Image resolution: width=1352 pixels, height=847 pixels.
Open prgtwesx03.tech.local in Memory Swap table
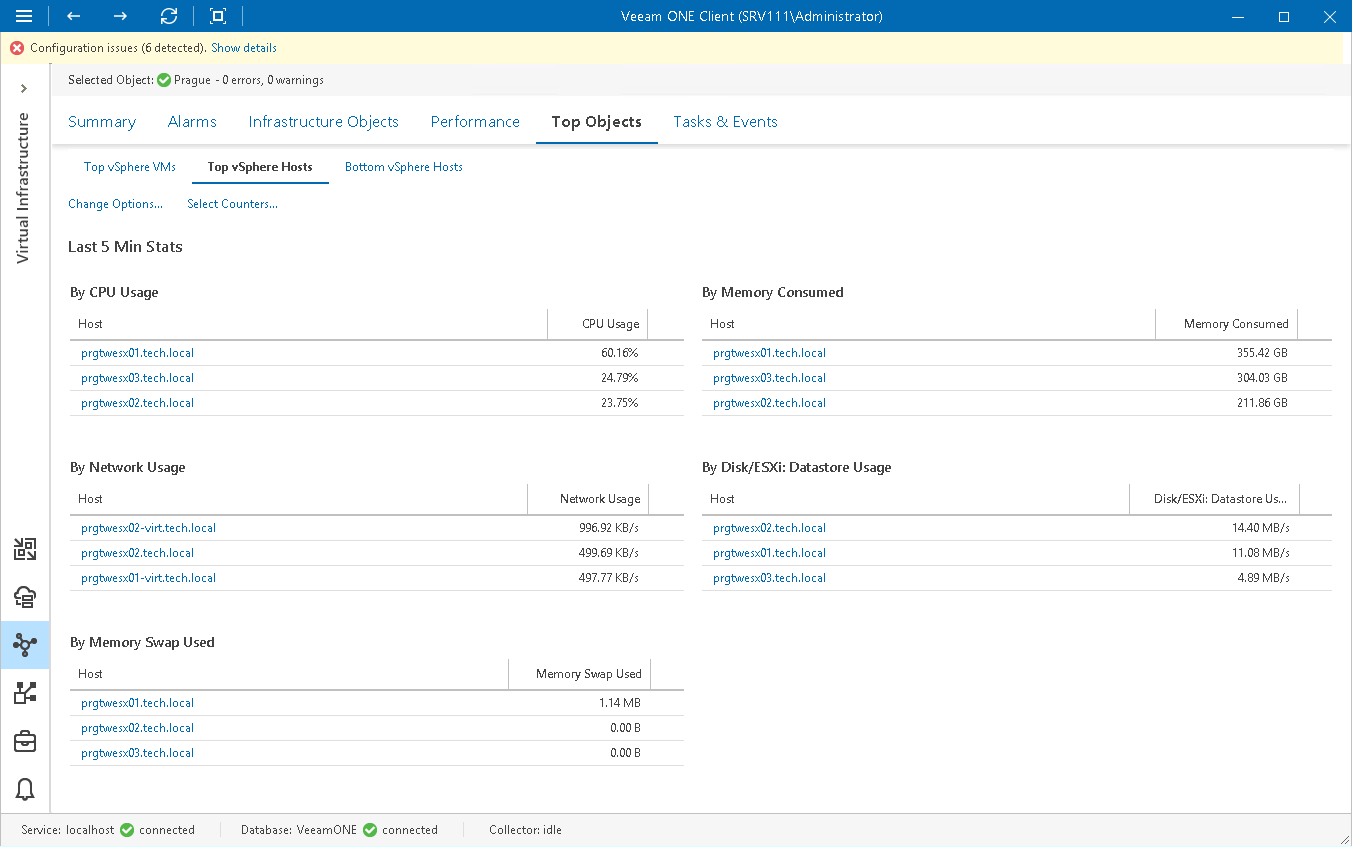click(x=137, y=753)
